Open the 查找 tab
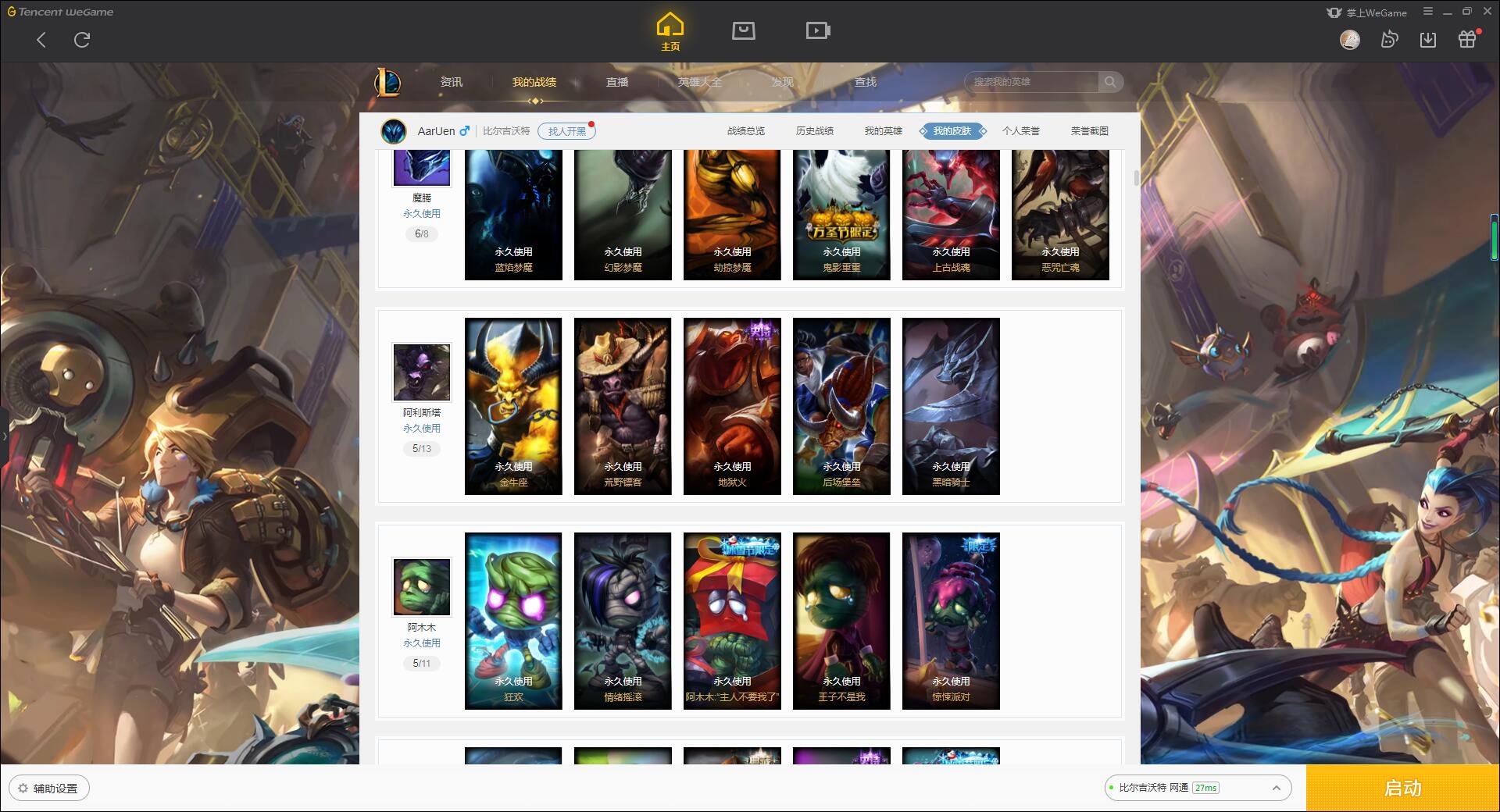Screen dimensions: 1500x812 pos(866,82)
